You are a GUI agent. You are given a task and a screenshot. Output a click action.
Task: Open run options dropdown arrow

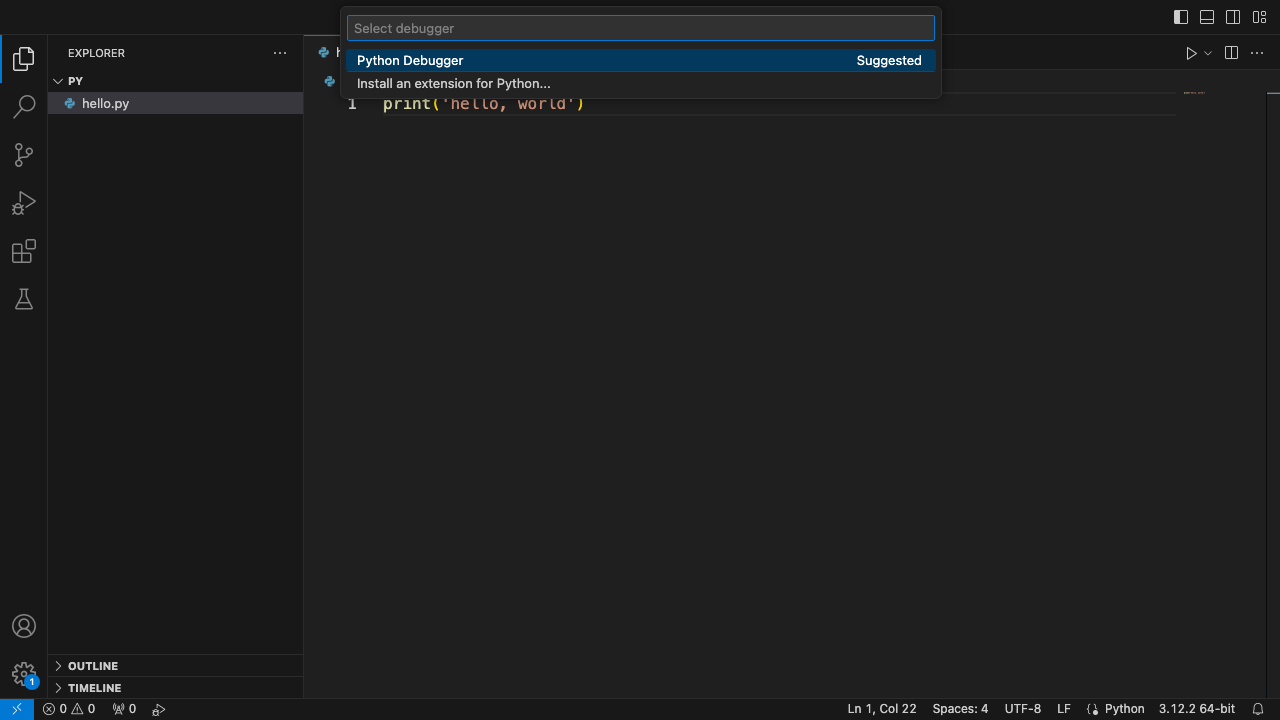tap(1208, 53)
